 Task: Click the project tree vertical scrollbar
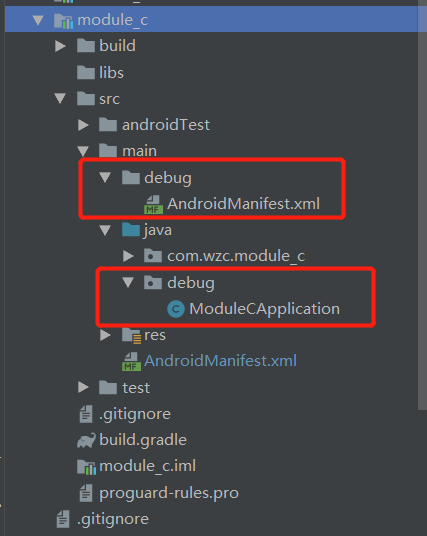(422, 205)
